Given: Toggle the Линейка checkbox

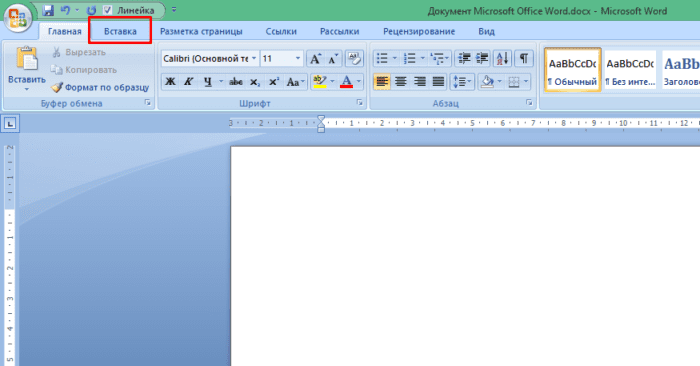Looking at the screenshot, I should pyautogui.click(x=108, y=10).
